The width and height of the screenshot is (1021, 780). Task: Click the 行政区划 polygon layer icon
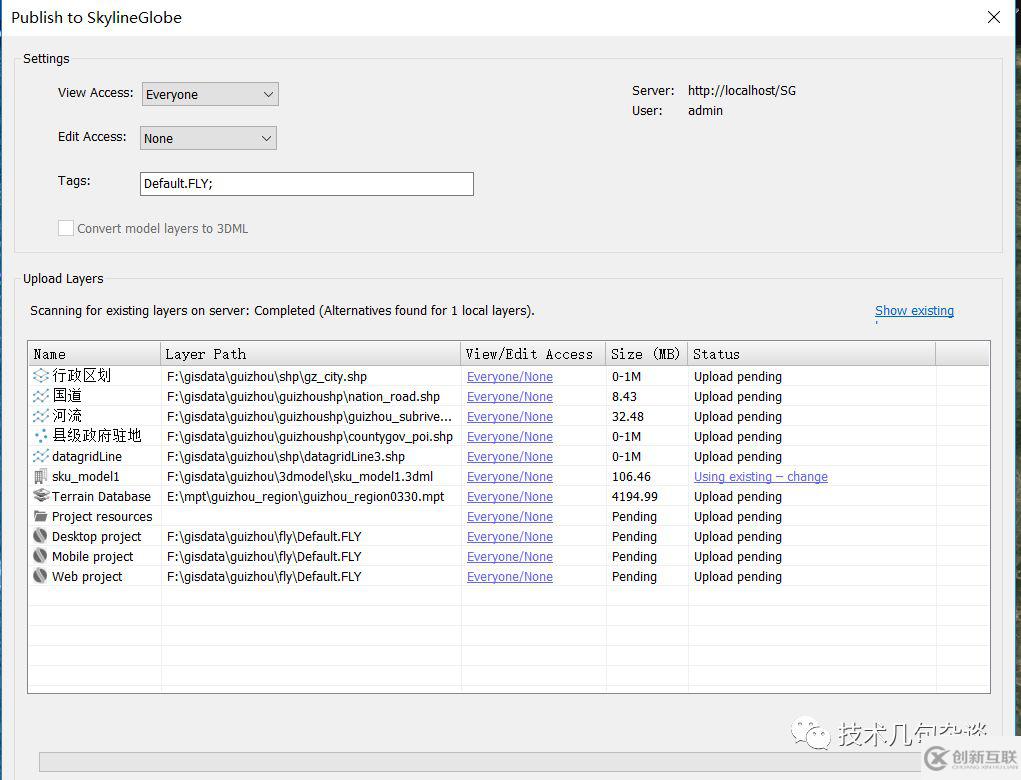point(40,376)
